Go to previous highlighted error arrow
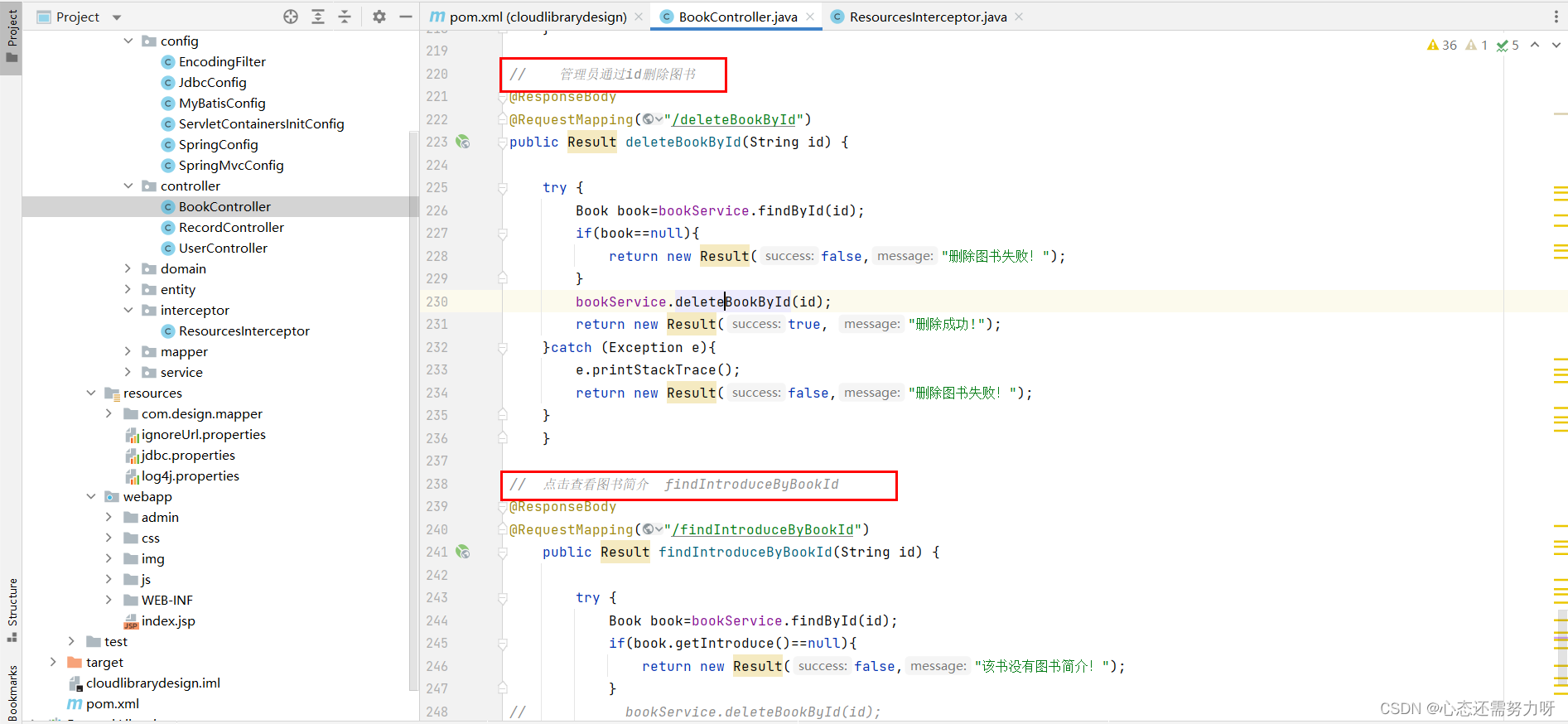Screen dimensions: 1568x724 point(1535,46)
